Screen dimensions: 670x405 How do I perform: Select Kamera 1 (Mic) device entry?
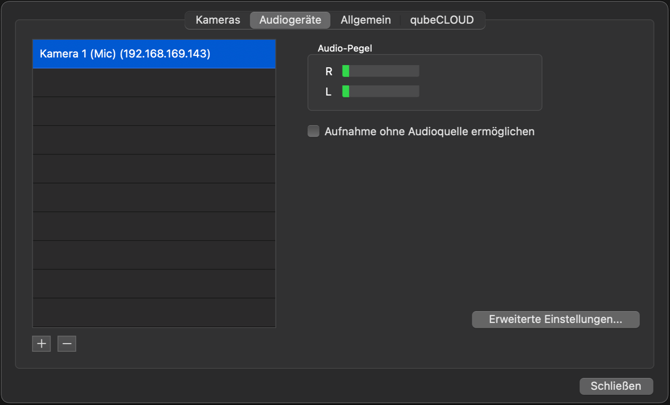(154, 54)
